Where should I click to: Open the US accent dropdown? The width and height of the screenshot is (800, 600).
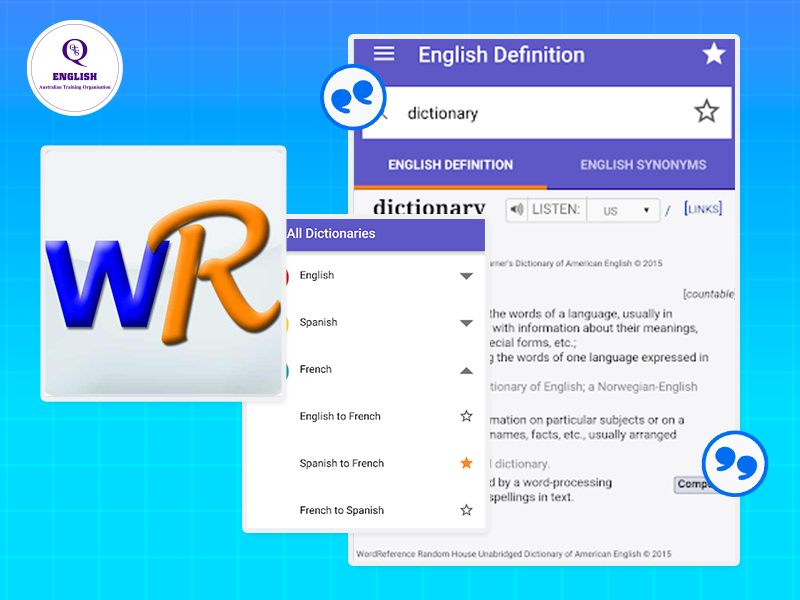(x=624, y=210)
